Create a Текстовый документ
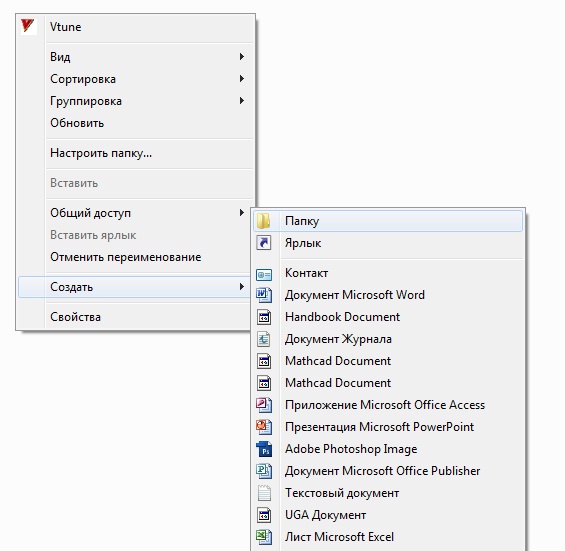565x551 pixels. pos(388,493)
